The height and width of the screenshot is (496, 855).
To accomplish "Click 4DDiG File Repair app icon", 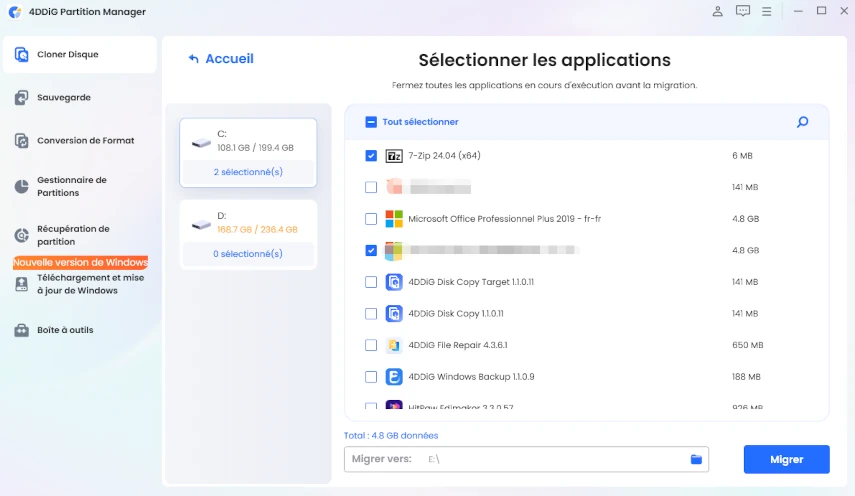I will coord(394,346).
